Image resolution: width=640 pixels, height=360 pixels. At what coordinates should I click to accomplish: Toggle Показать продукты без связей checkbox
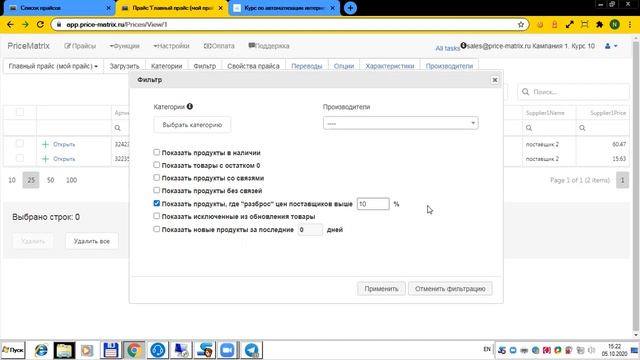coord(157,190)
